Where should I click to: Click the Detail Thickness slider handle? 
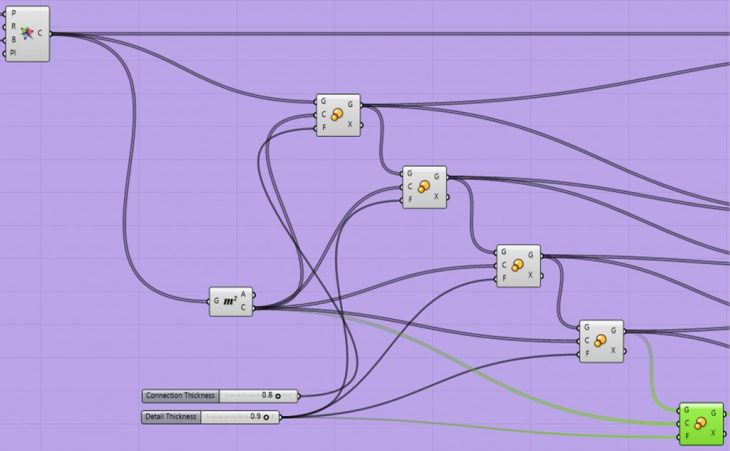pos(265,417)
